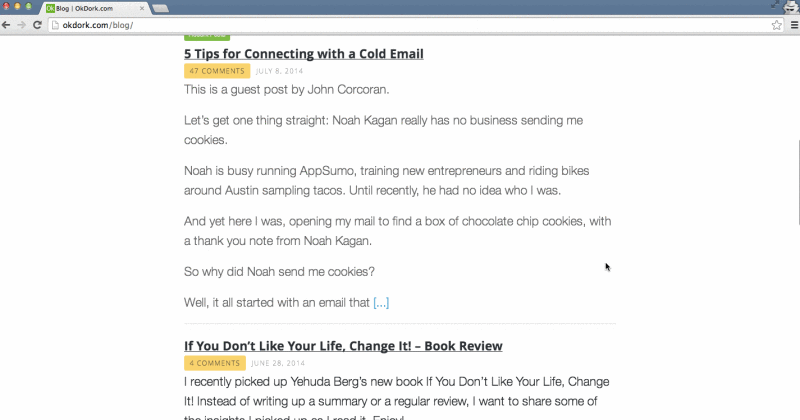Open the Chrome hamburger menu
The width and height of the screenshot is (800, 420).
click(x=794, y=25)
